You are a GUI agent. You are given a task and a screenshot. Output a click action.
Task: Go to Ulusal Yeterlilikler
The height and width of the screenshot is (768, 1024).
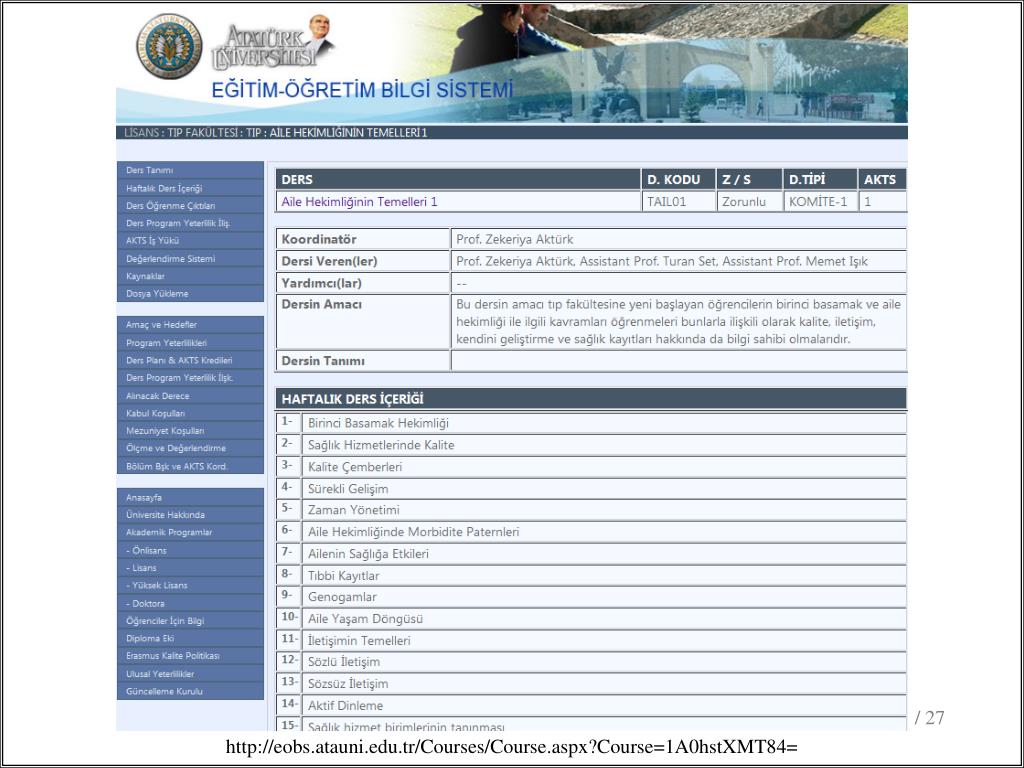(x=190, y=674)
